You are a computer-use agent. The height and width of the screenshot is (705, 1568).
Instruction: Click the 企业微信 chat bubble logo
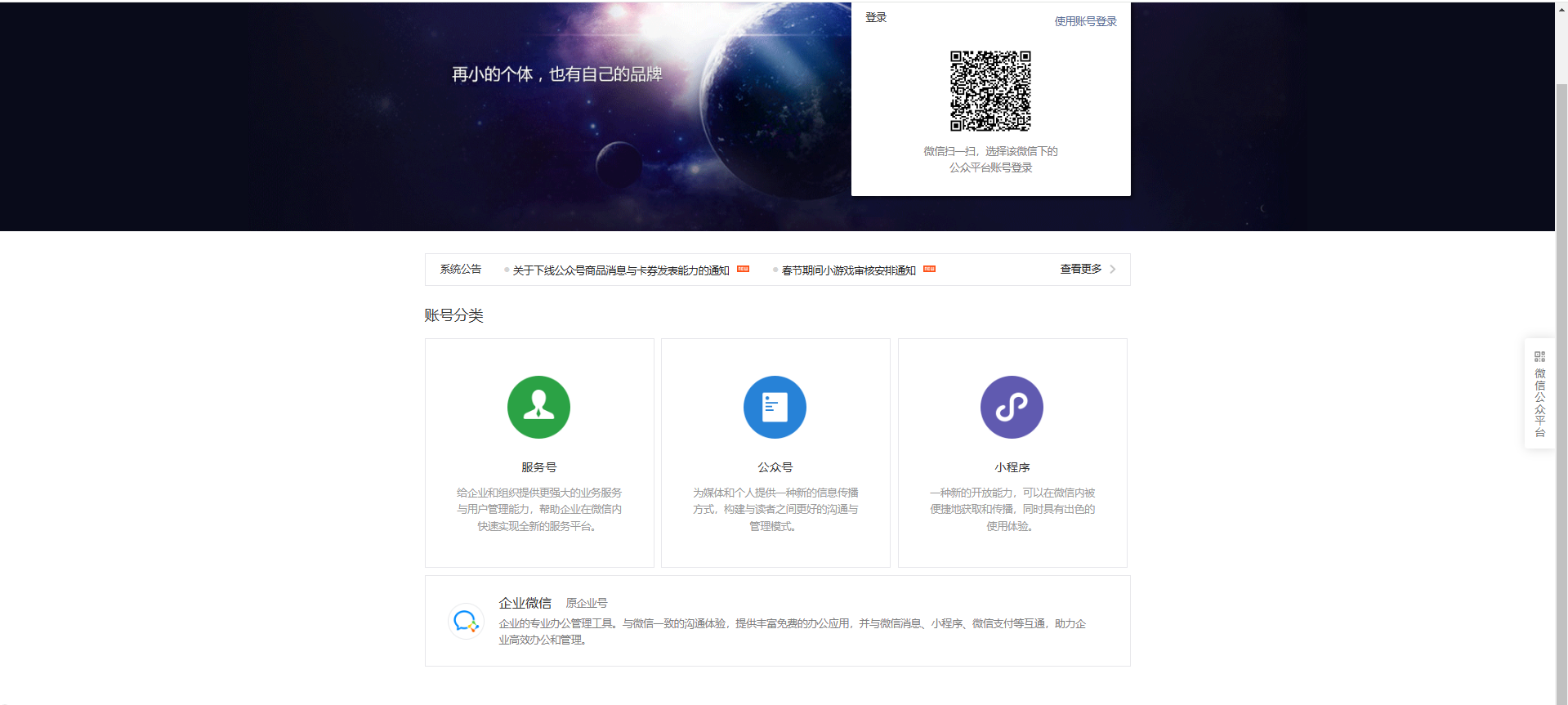(x=466, y=621)
